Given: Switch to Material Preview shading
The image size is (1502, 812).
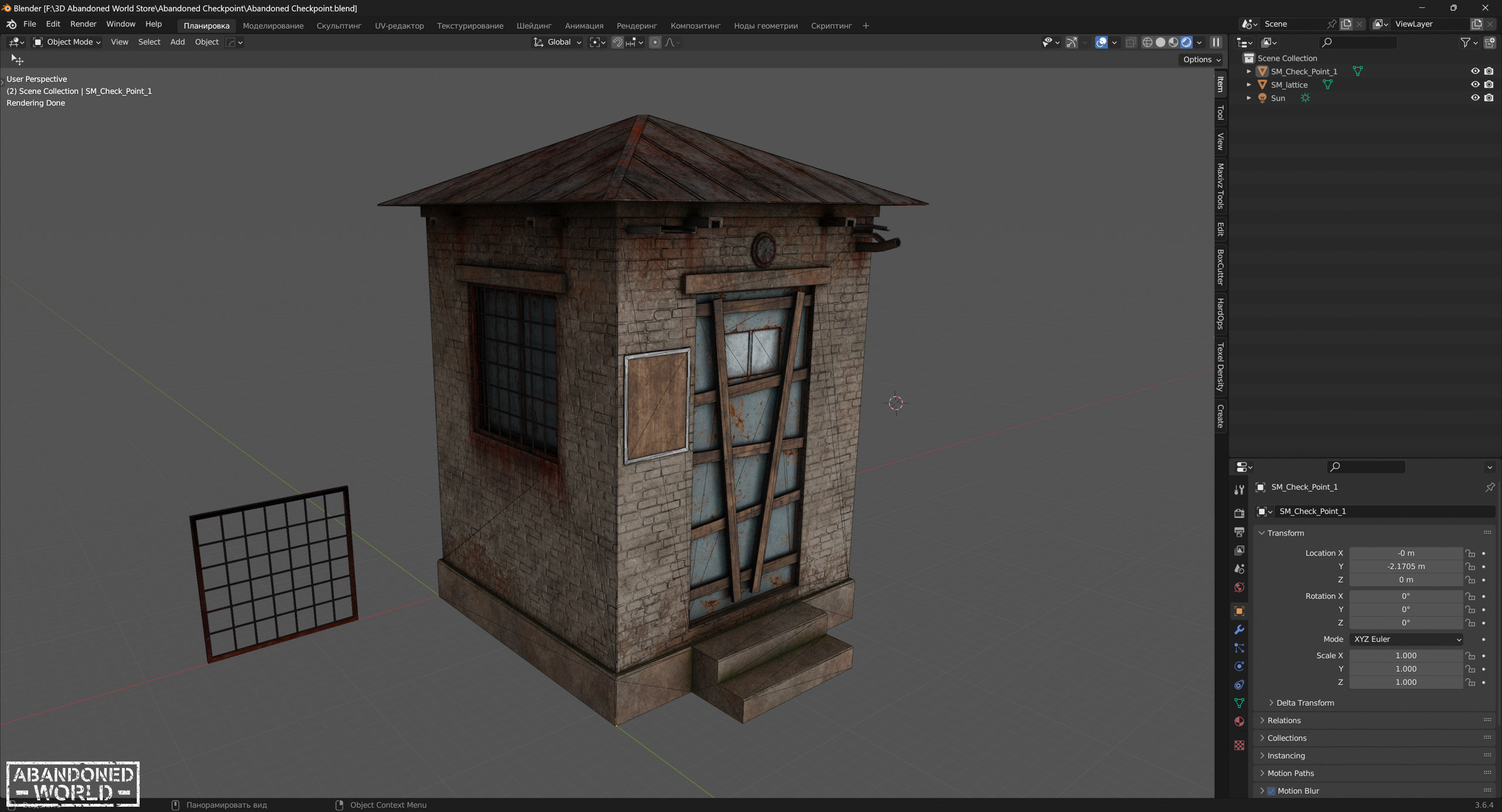Looking at the screenshot, I should pyautogui.click(x=1173, y=42).
